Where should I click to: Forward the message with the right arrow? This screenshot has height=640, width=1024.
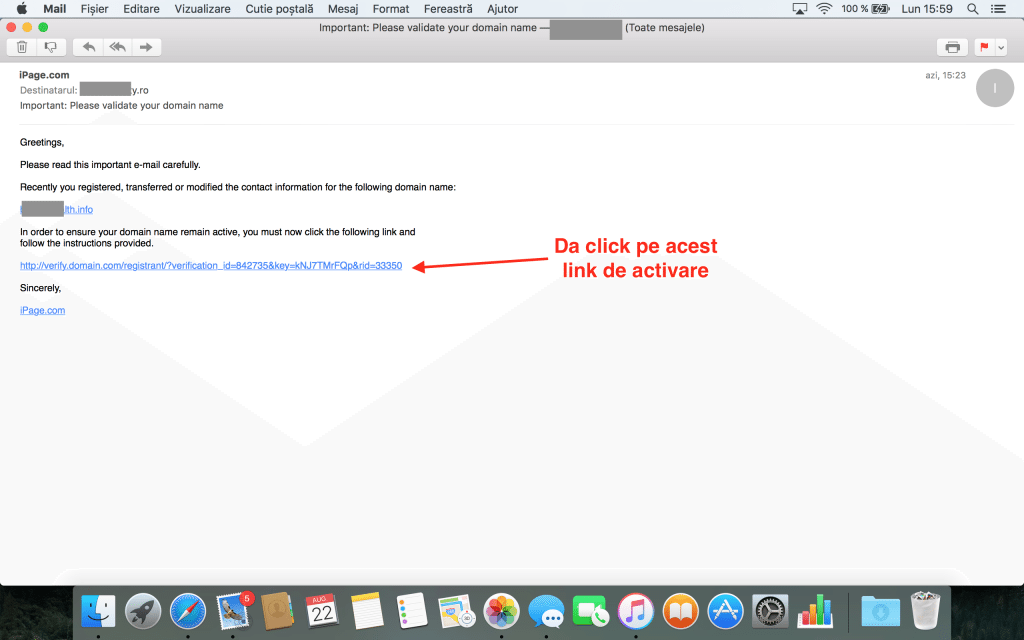[146, 47]
